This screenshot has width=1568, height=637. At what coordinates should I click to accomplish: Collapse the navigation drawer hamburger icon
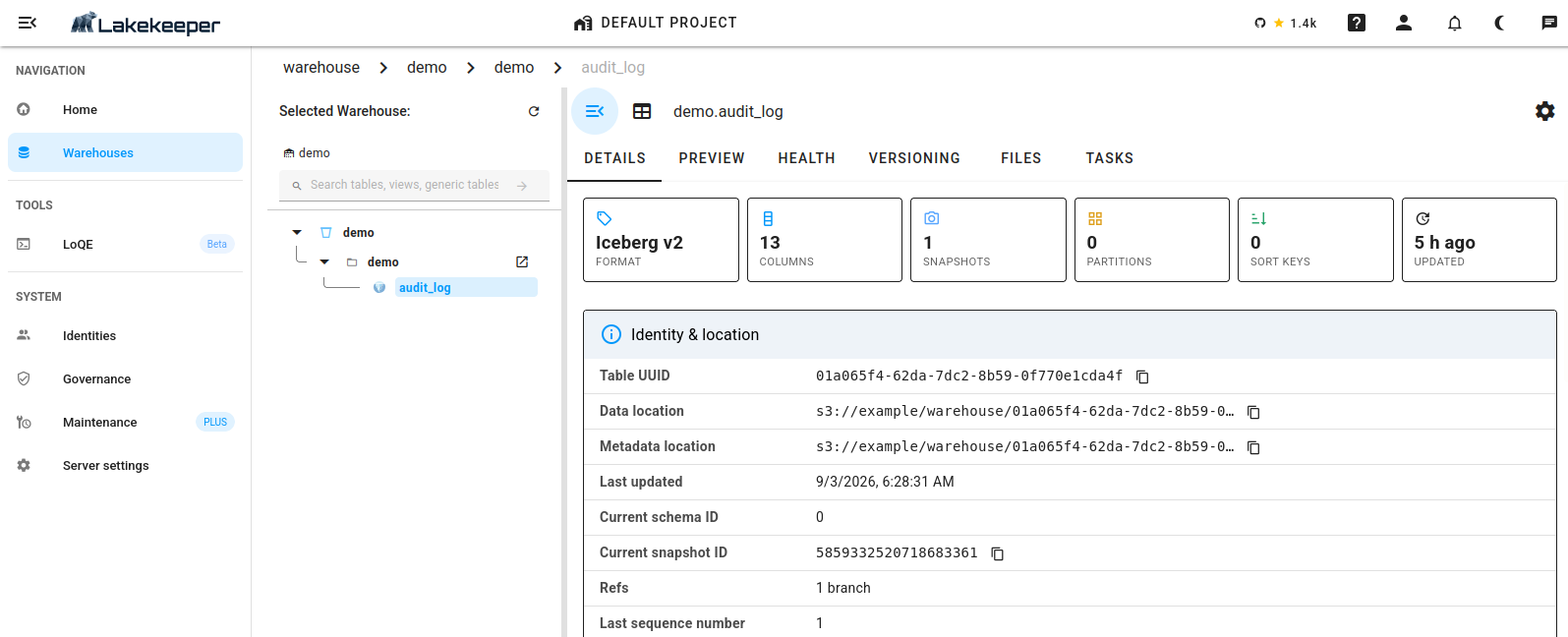(28, 23)
